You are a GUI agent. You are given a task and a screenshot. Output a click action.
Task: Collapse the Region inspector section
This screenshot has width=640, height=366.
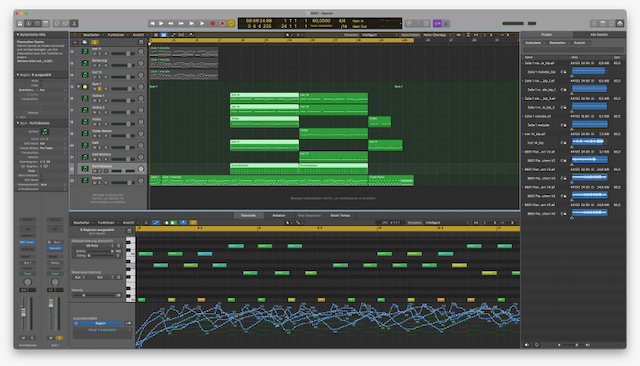[x=18, y=75]
